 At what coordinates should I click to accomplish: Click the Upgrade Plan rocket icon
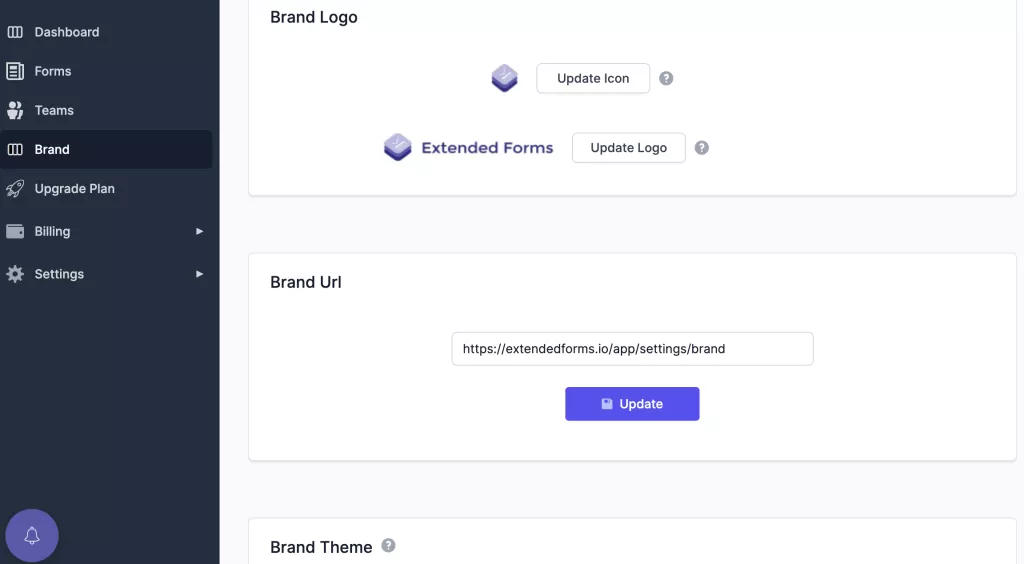(x=15, y=188)
